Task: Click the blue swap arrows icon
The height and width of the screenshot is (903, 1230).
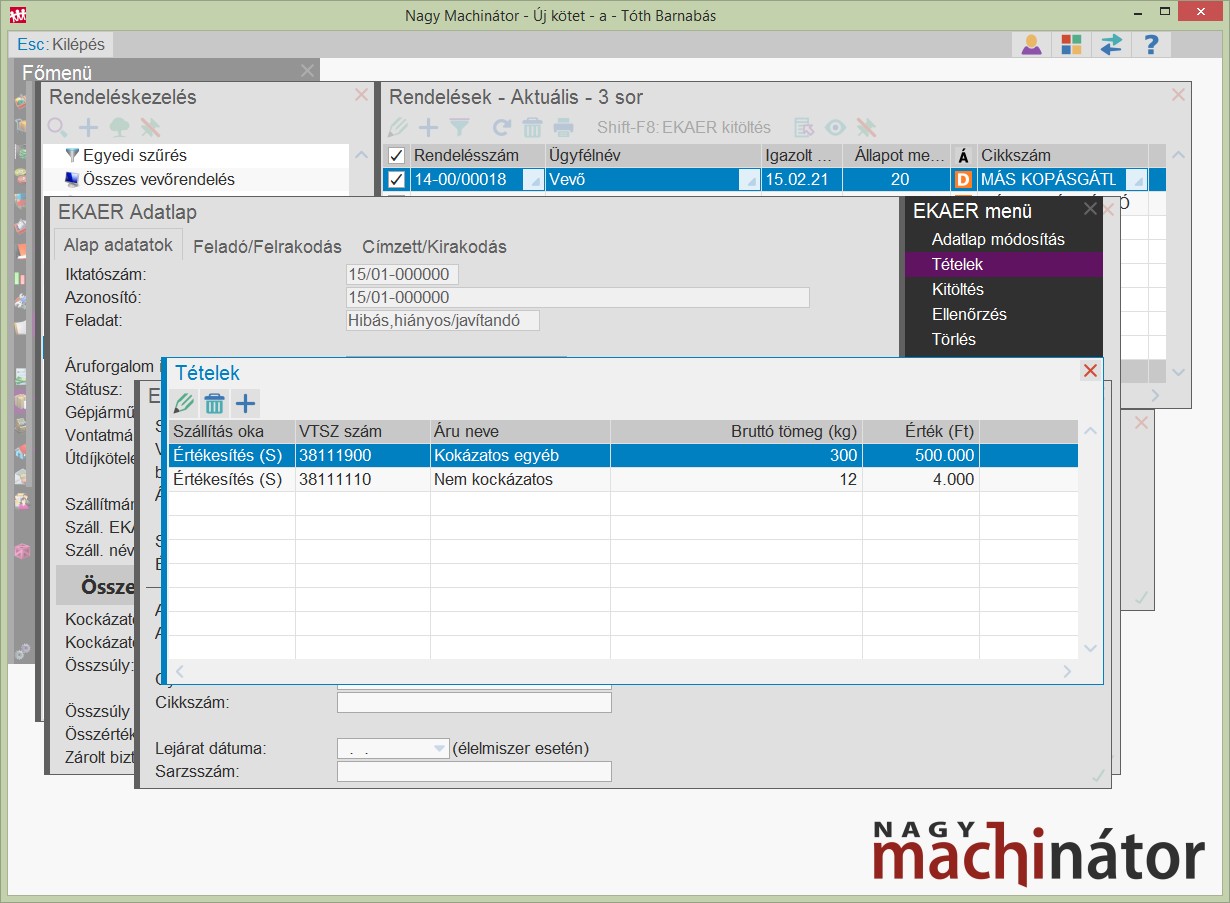Action: click(x=1111, y=45)
